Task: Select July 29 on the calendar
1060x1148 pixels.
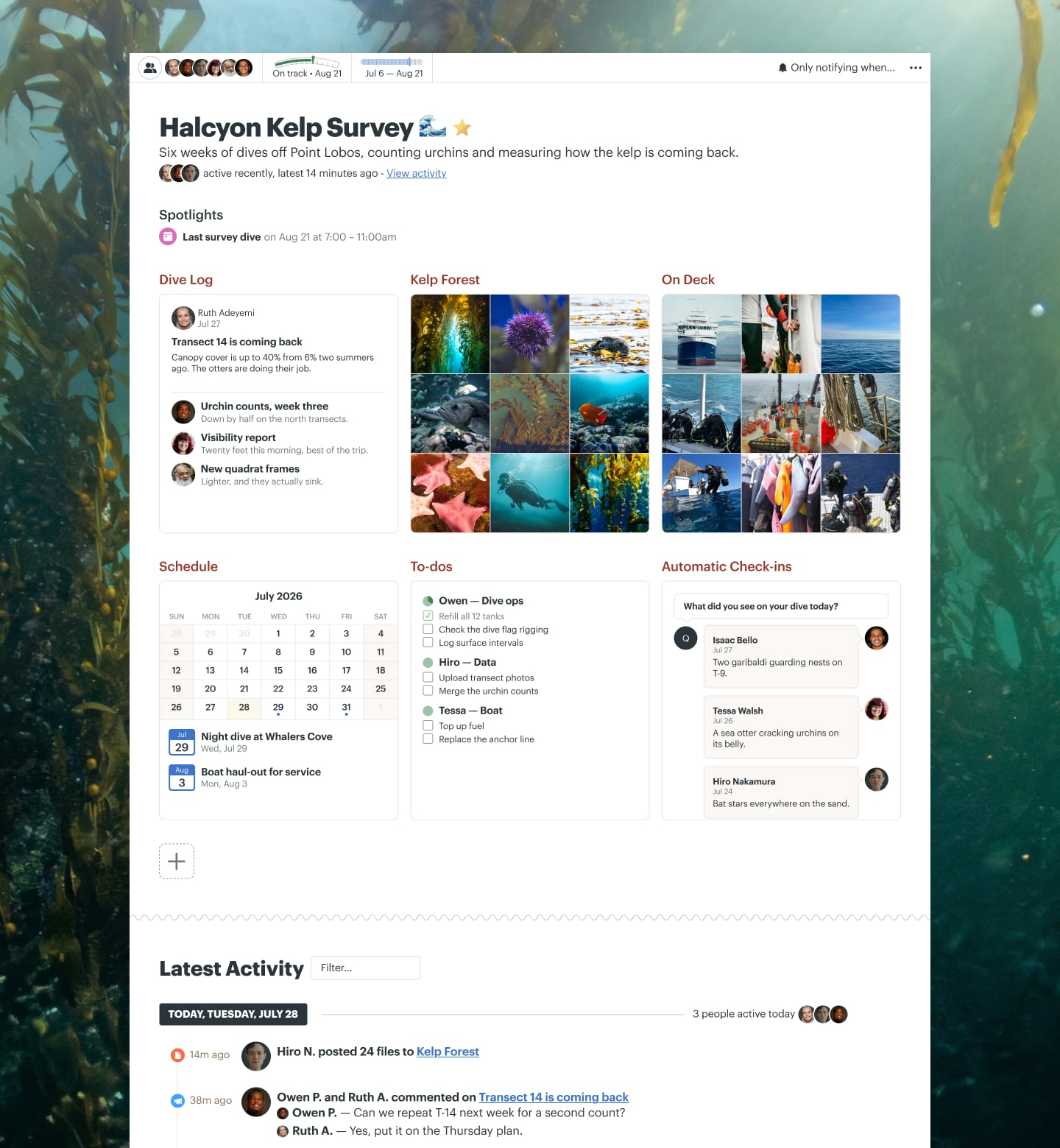Action: click(278, 708)
